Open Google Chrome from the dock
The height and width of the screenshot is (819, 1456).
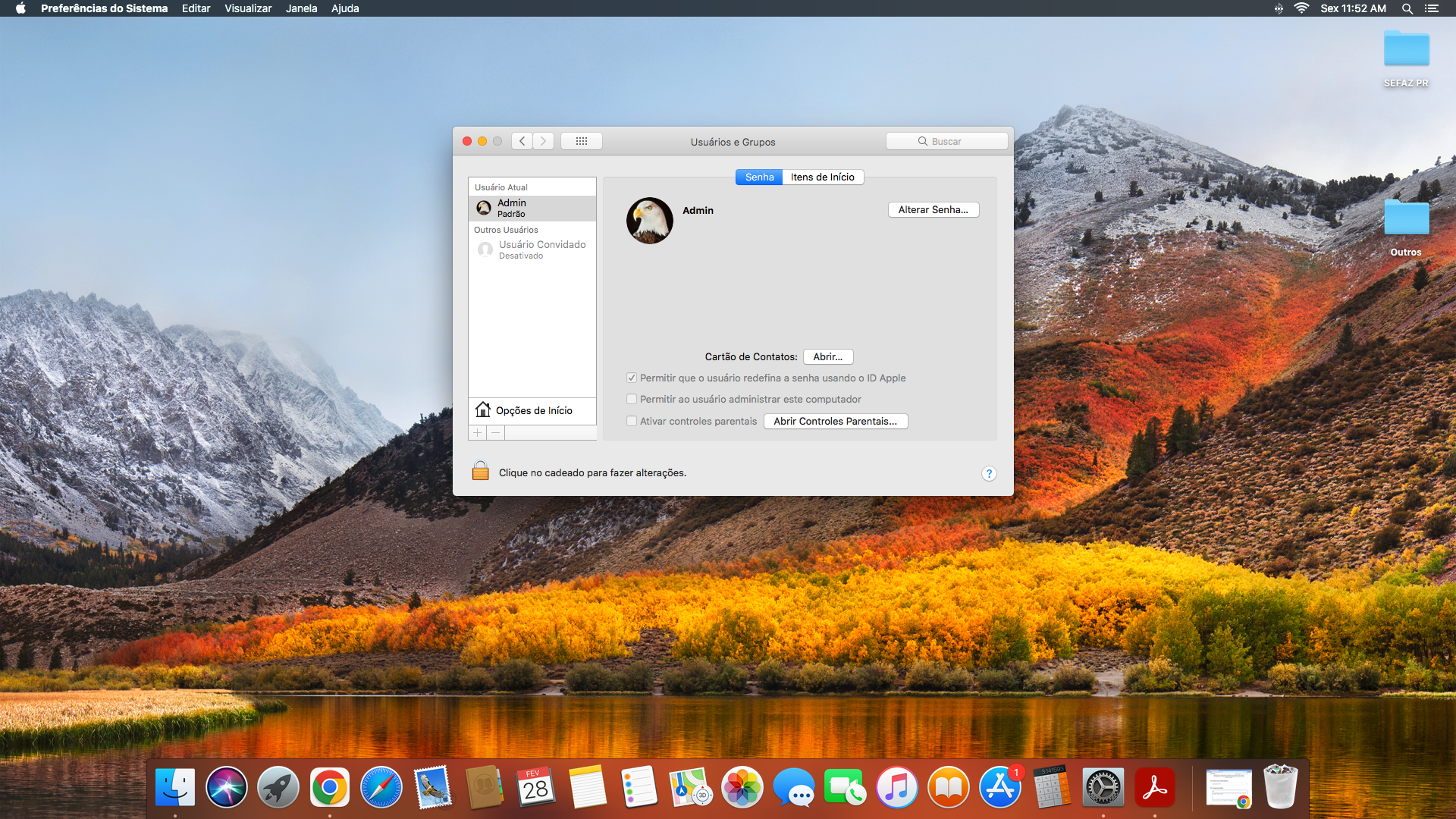click(x=330, y=788)
